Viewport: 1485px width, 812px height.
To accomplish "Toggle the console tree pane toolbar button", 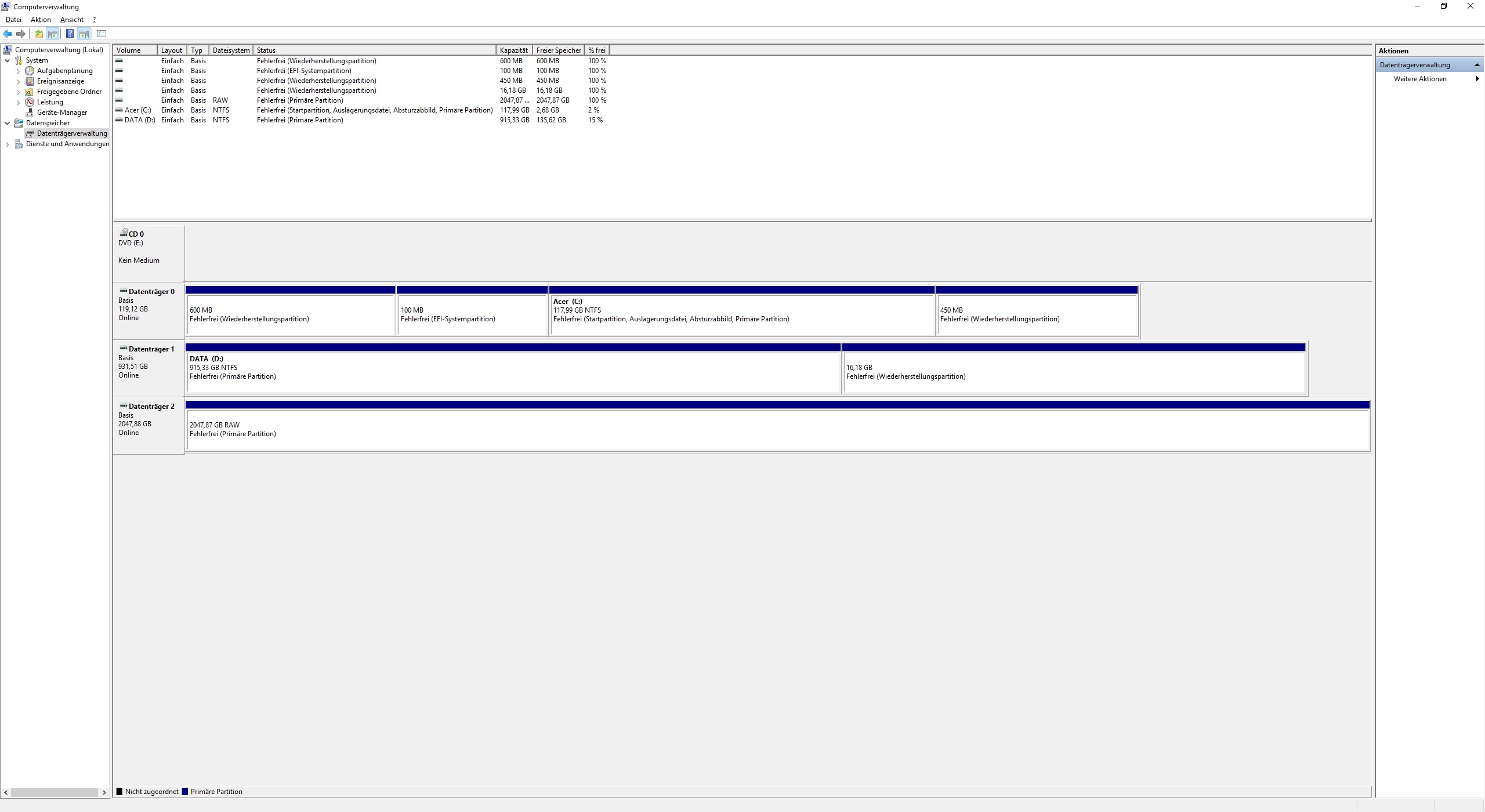I will [x=53, y=34].
